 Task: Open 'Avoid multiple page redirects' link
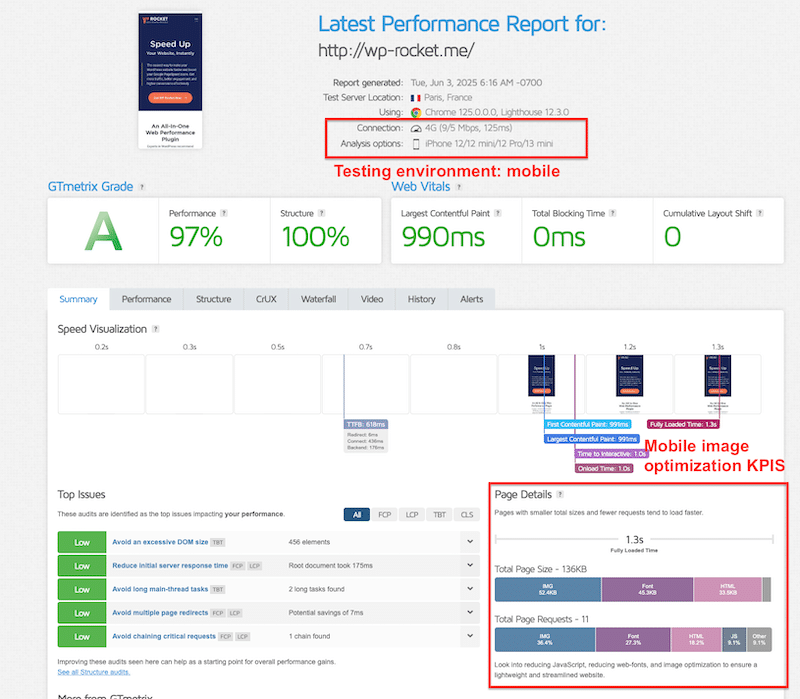[160, 612]
